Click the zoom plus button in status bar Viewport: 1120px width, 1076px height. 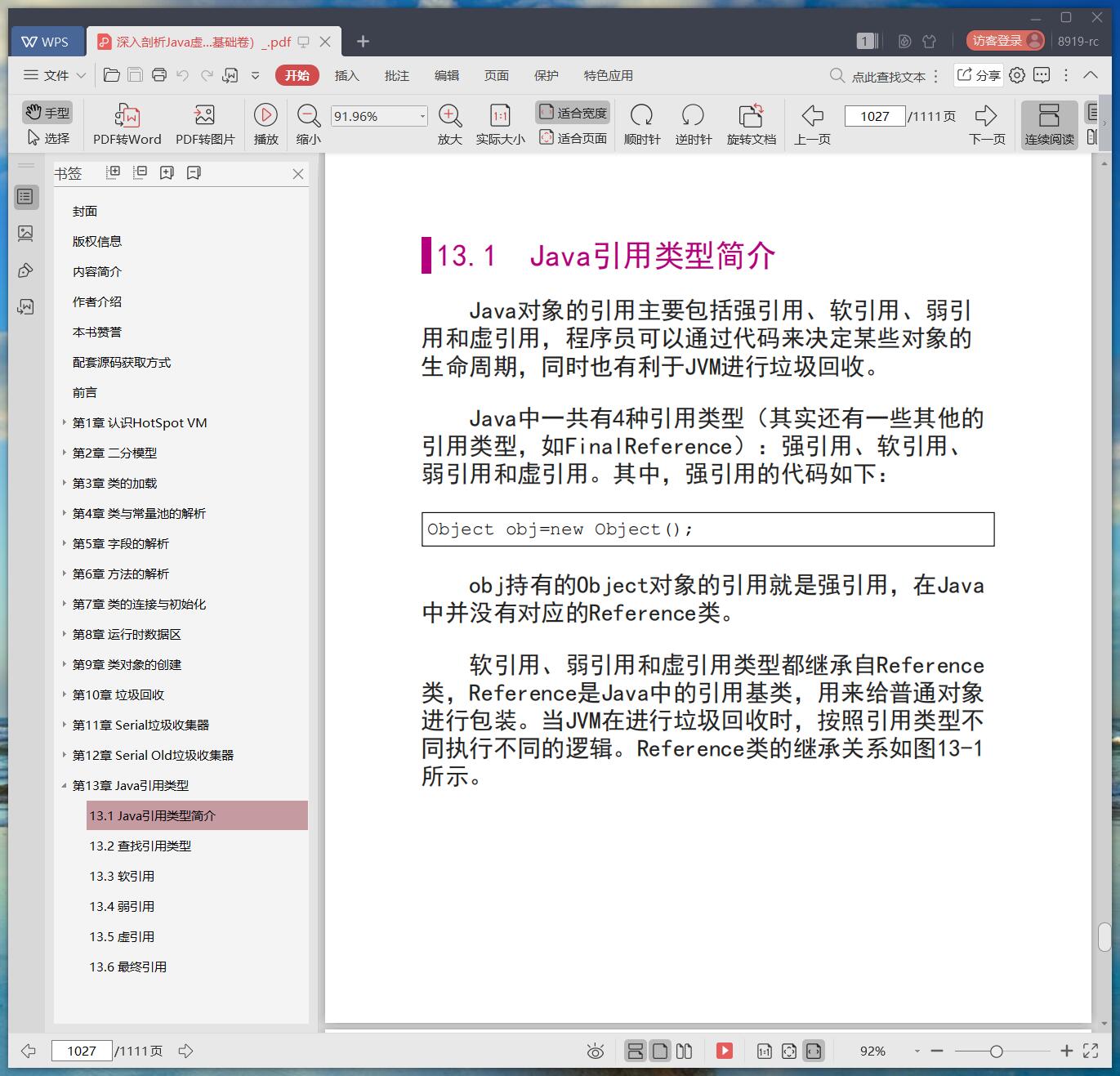pyautogui.click(x=1066, y=1051)
